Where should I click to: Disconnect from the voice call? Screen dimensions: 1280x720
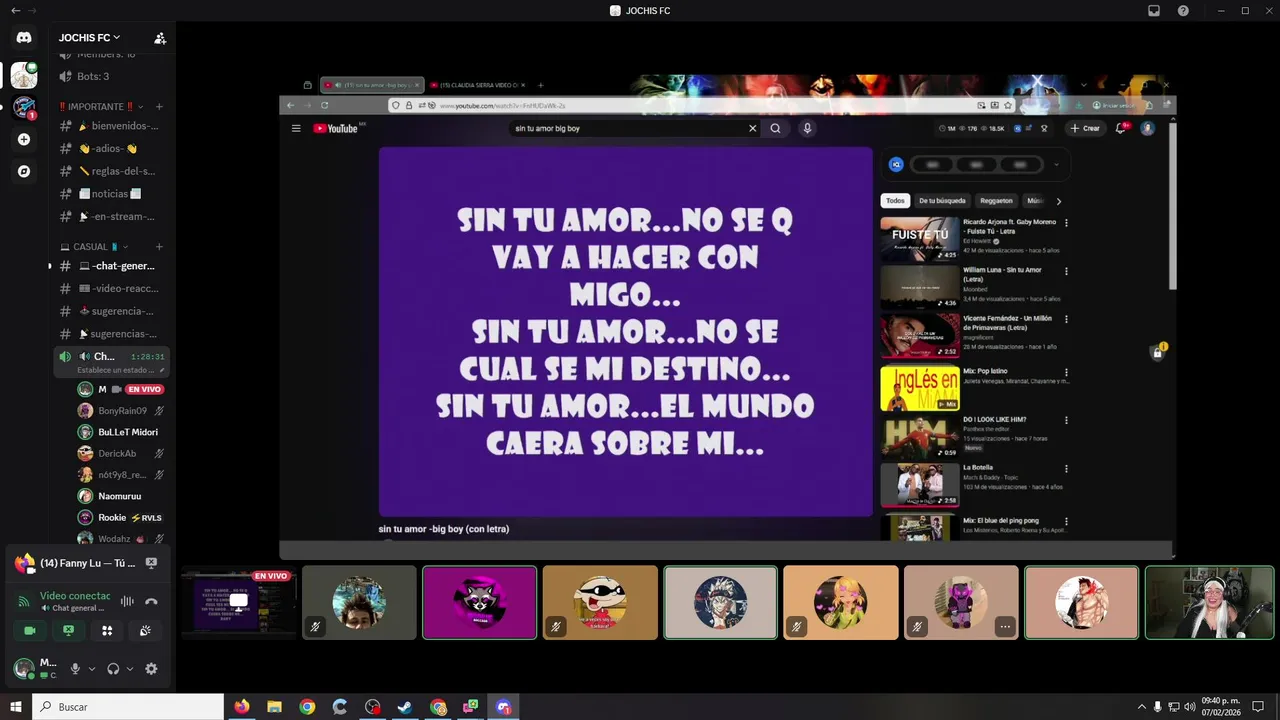(x=151, y=601)
